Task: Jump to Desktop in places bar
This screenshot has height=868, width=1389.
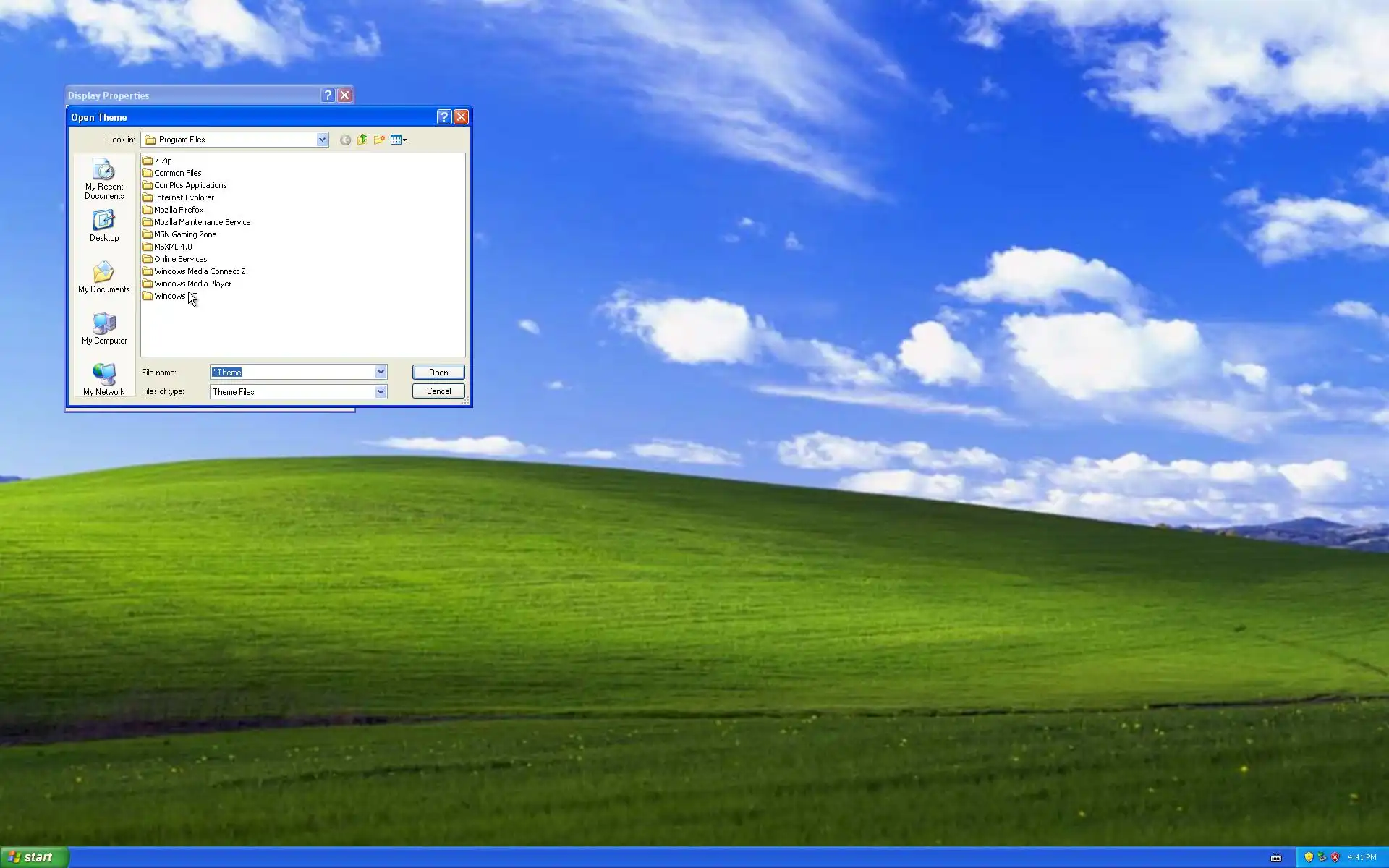Action: 104,226
